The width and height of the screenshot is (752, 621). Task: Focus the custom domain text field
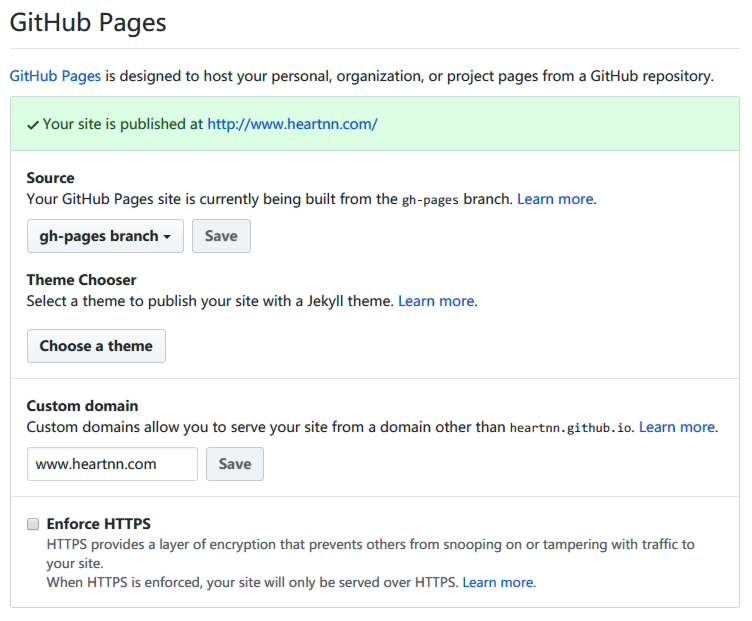[x=112, y=464]
